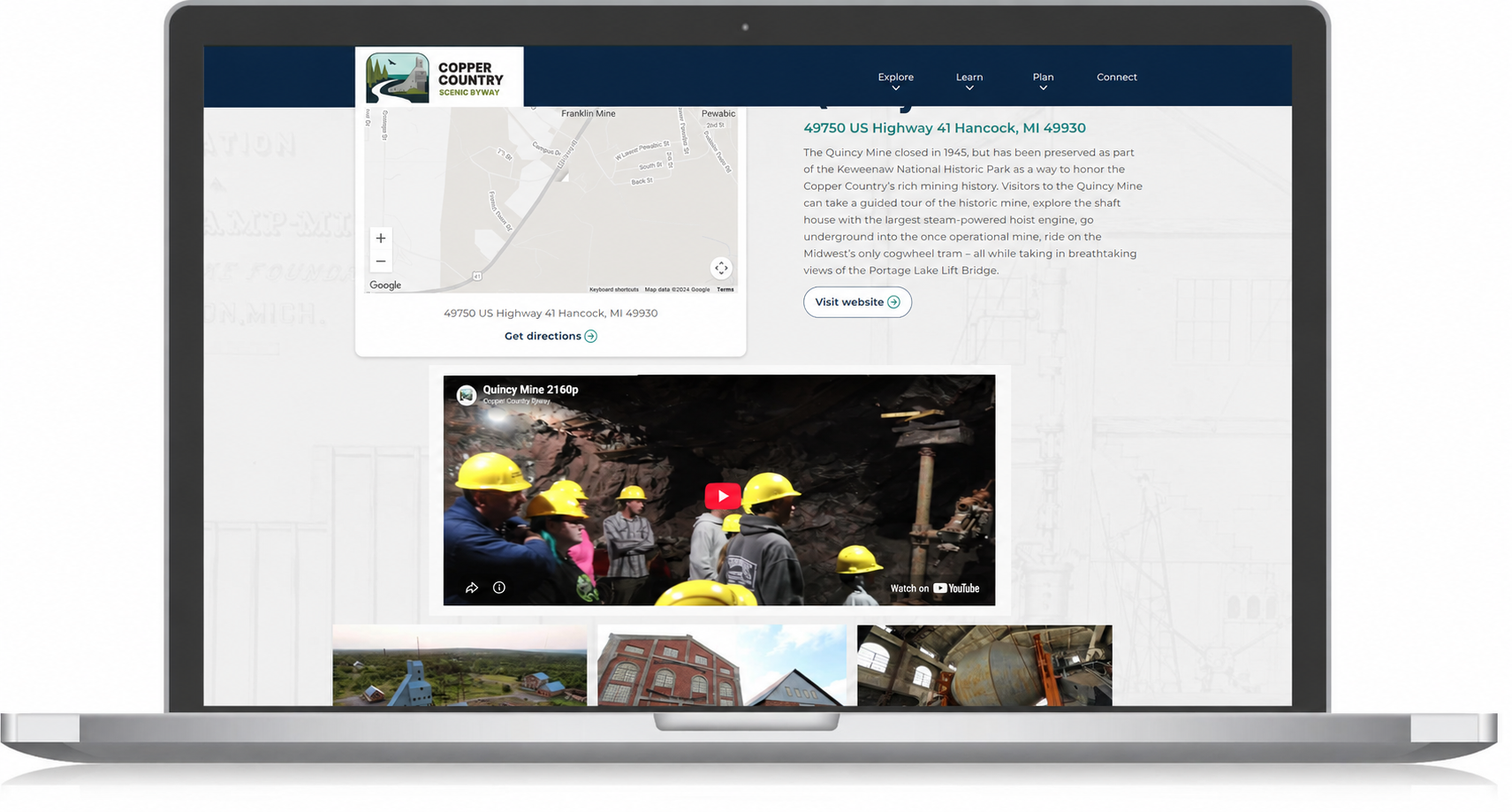Open the hoist engine interior photo thumbnail

984,665
